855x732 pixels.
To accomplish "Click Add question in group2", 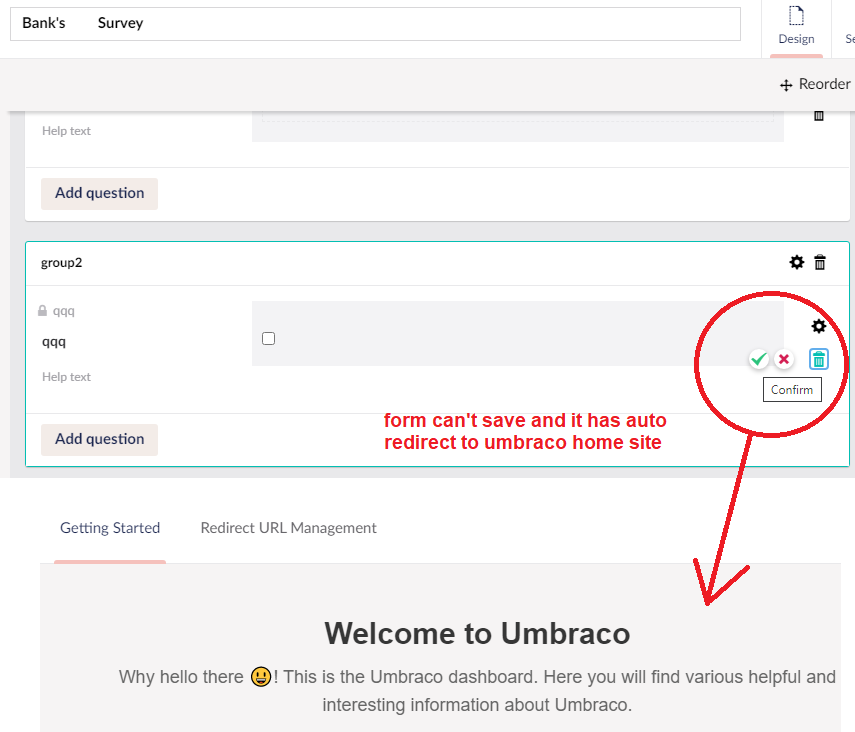I will pyautogui.click(x=99, y=440).
